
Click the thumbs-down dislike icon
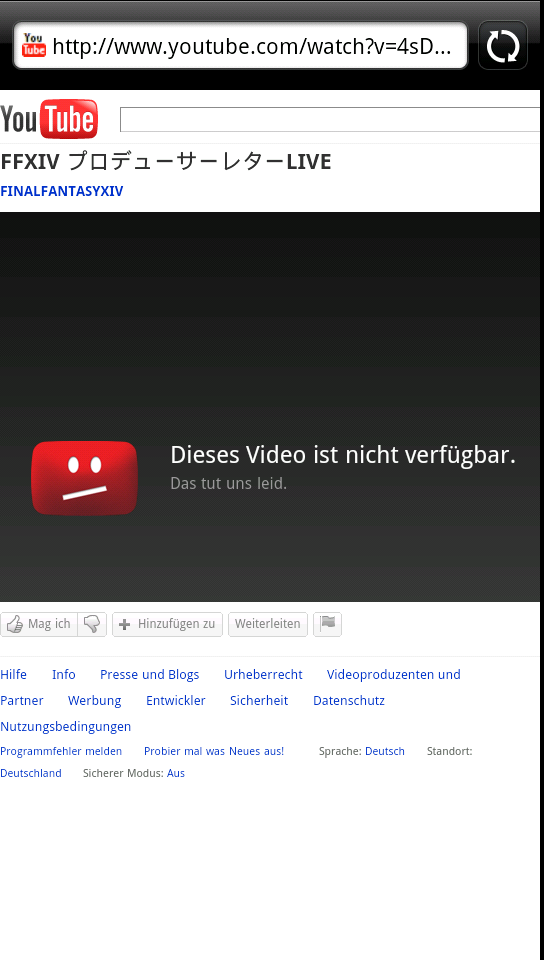tap(92, 624)
